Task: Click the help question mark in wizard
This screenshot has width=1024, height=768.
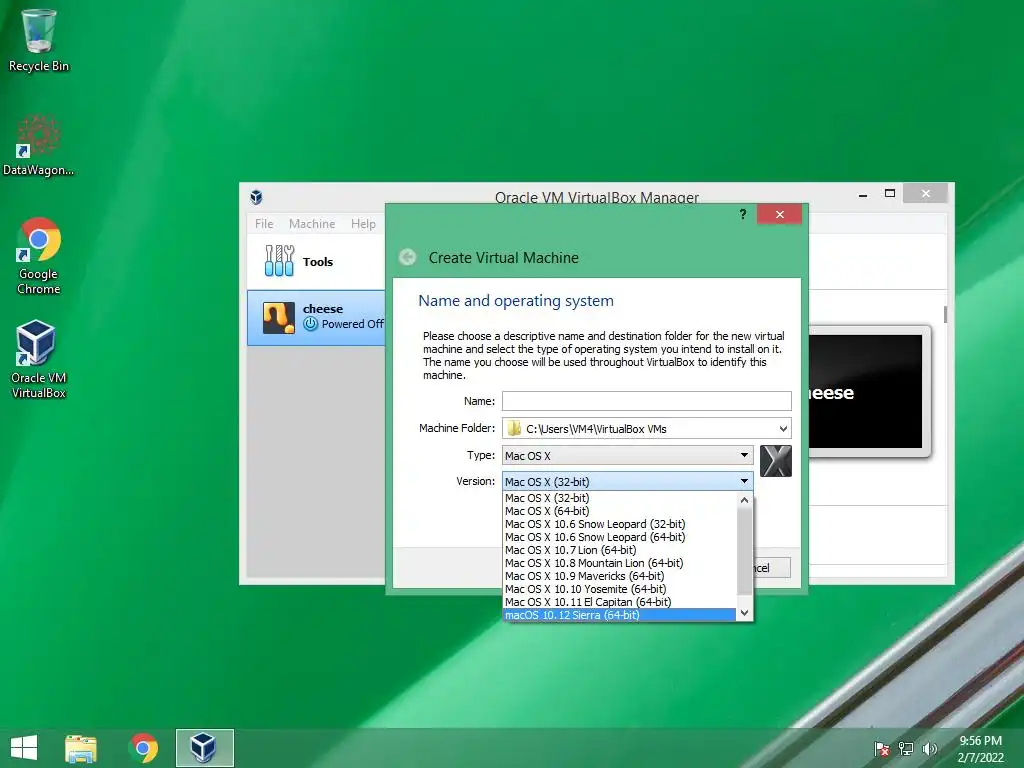Action: point(743,214)
